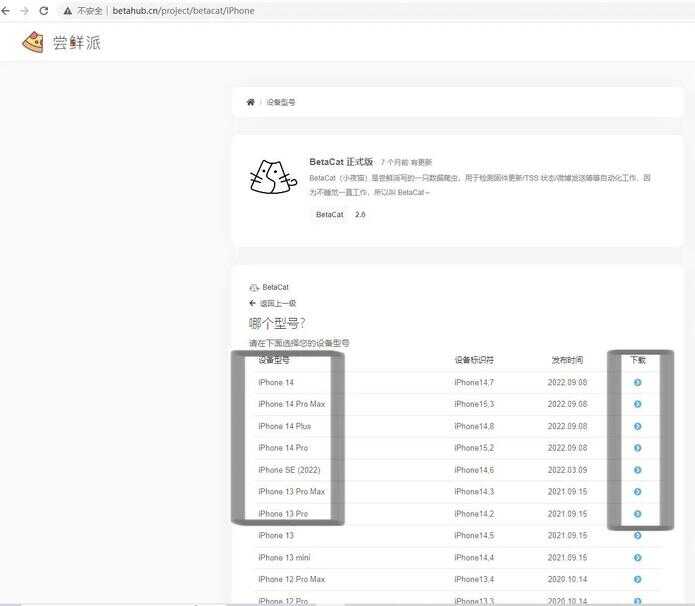Click download arrow for iPhone 14 Pro
695x606 pixels.
pyautogui.click(x=637, y=448)
